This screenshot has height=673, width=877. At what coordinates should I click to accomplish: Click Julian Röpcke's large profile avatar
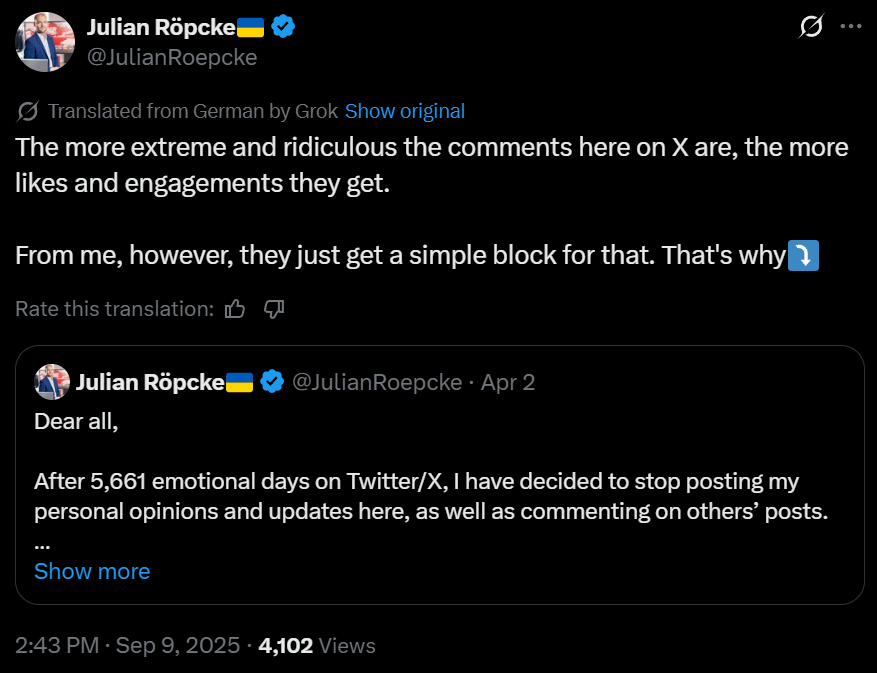click(45, 42)
